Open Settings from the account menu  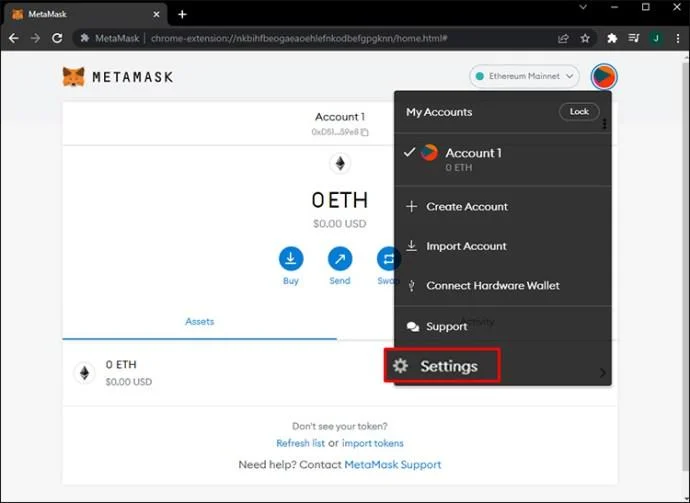point(442,366)
